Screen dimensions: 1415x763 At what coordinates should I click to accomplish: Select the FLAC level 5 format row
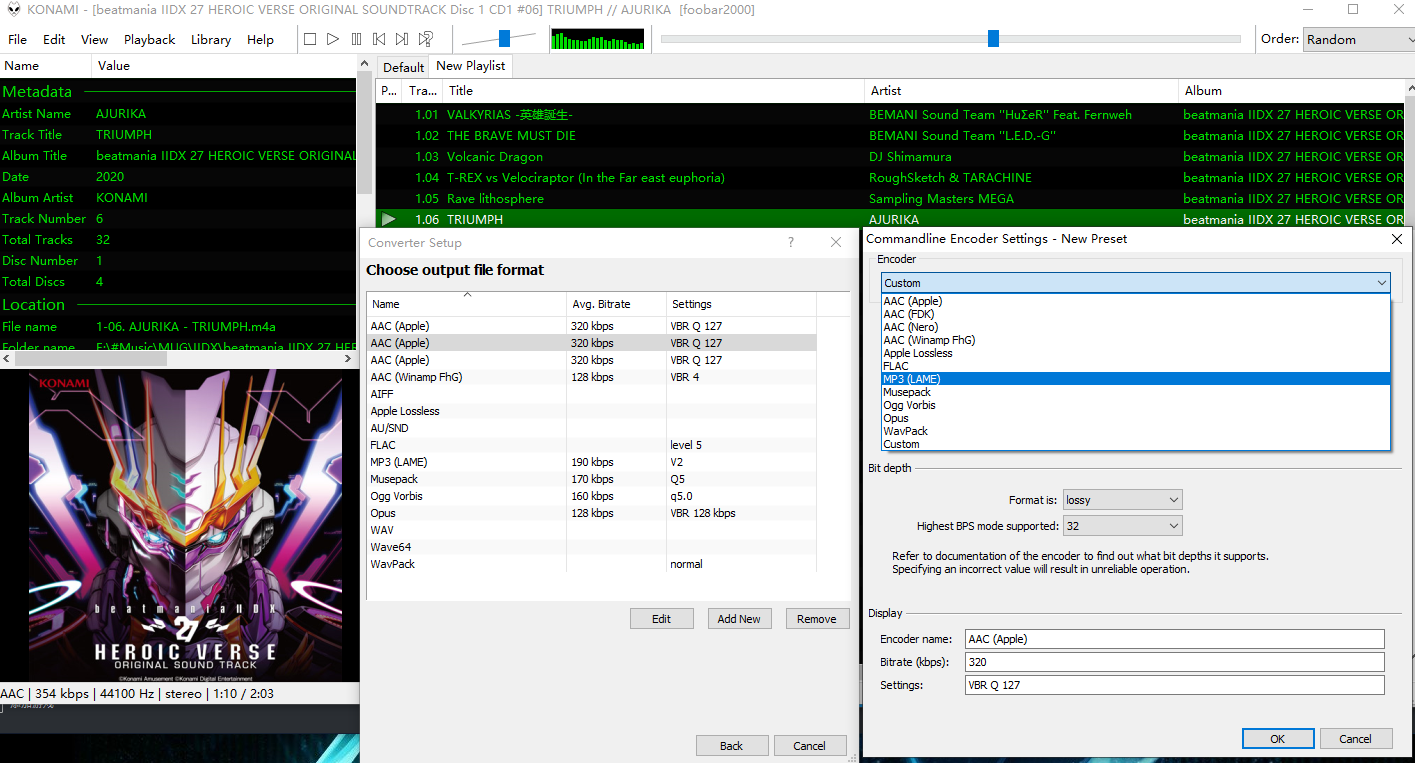click(592, 445)
